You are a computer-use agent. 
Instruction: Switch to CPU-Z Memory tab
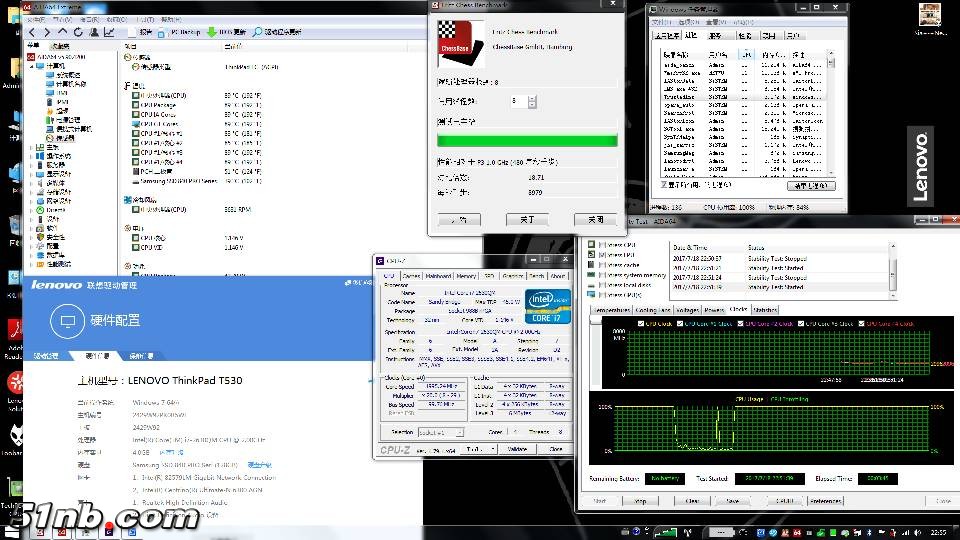(465, 276)
